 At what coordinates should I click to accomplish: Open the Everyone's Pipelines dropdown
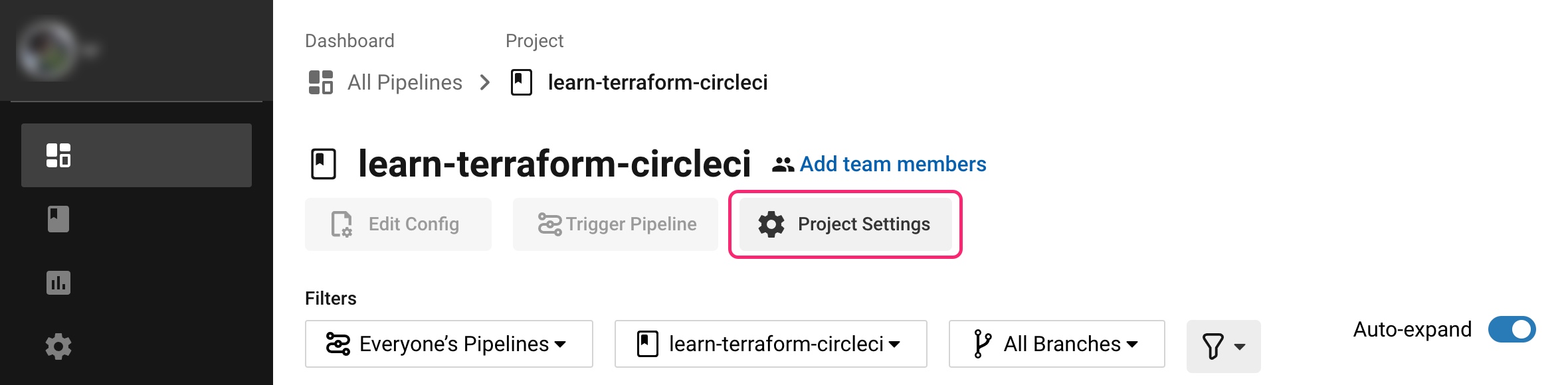448,344
